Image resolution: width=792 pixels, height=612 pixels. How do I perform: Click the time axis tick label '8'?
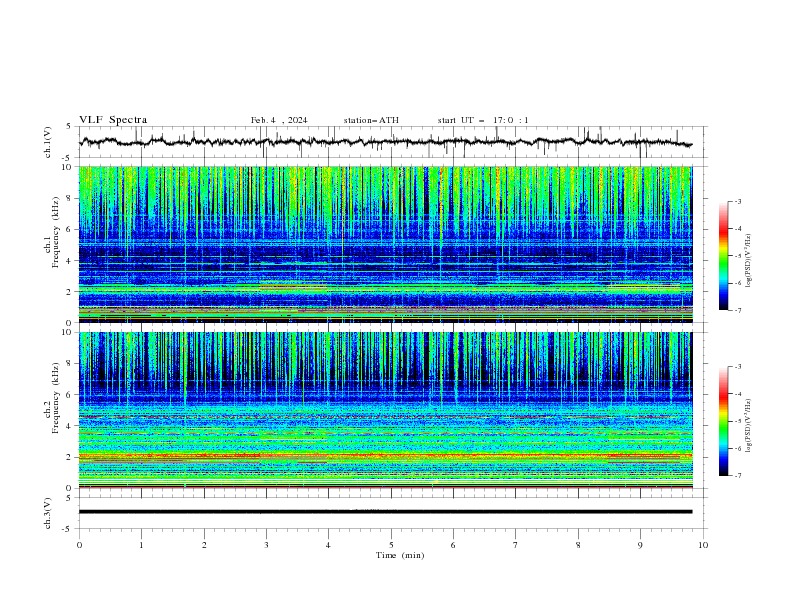click(x=578, y=545)
